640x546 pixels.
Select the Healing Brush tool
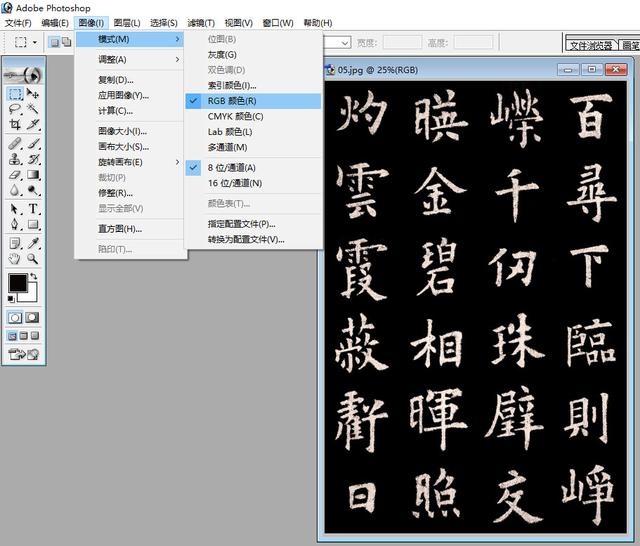click(16, 144)
